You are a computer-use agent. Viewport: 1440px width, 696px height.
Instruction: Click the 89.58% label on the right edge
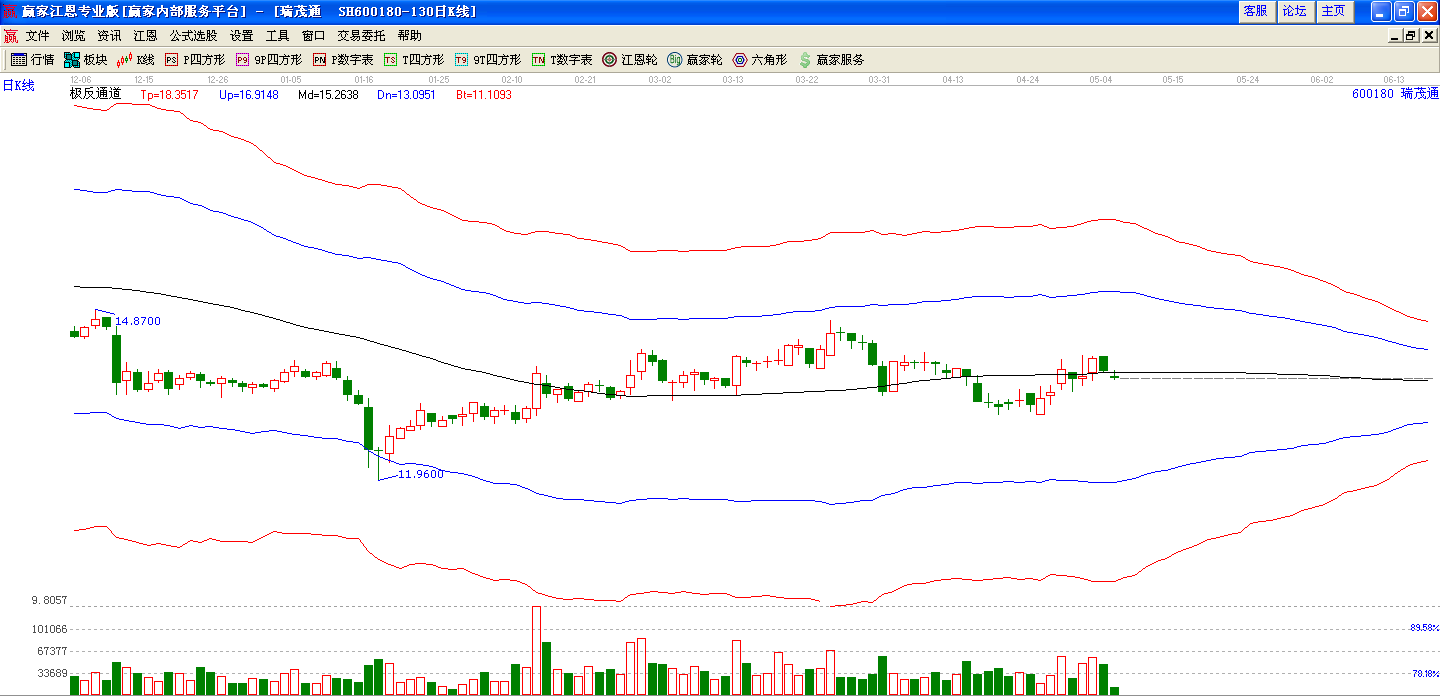(1424, 628)
